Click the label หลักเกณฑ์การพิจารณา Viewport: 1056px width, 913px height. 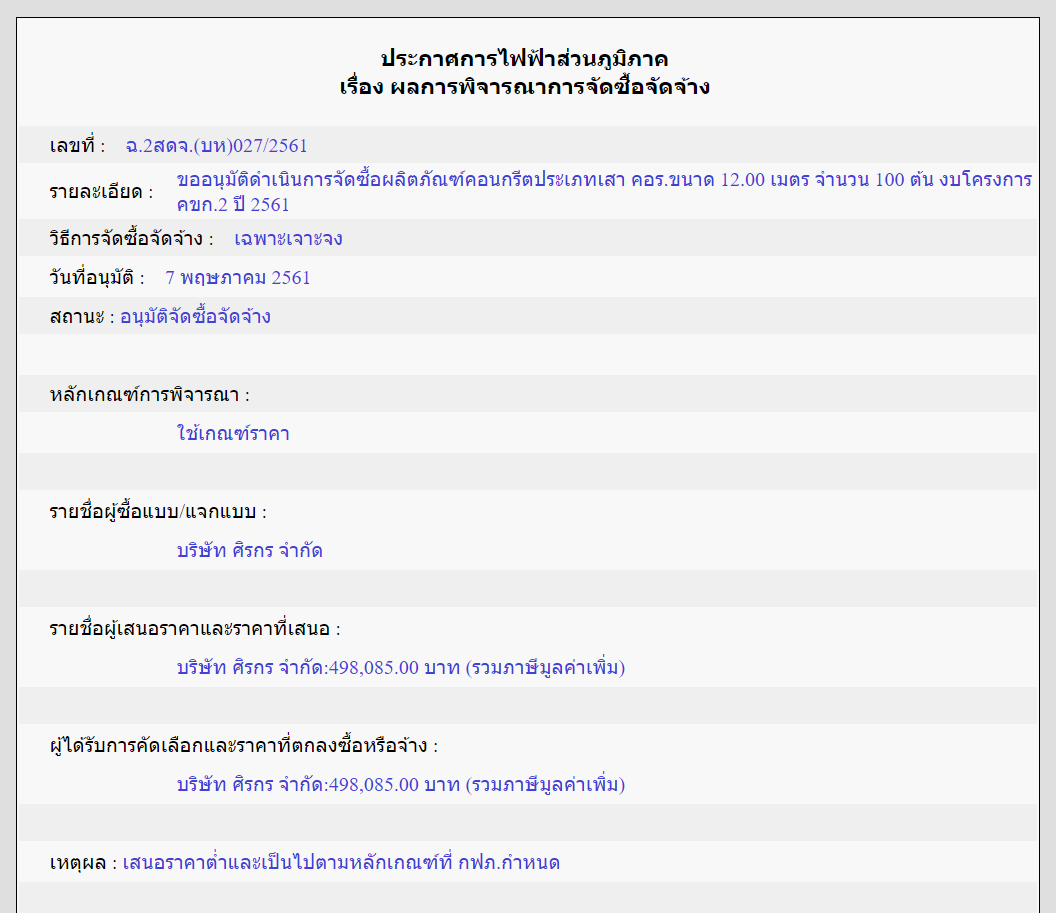(150, 395)
